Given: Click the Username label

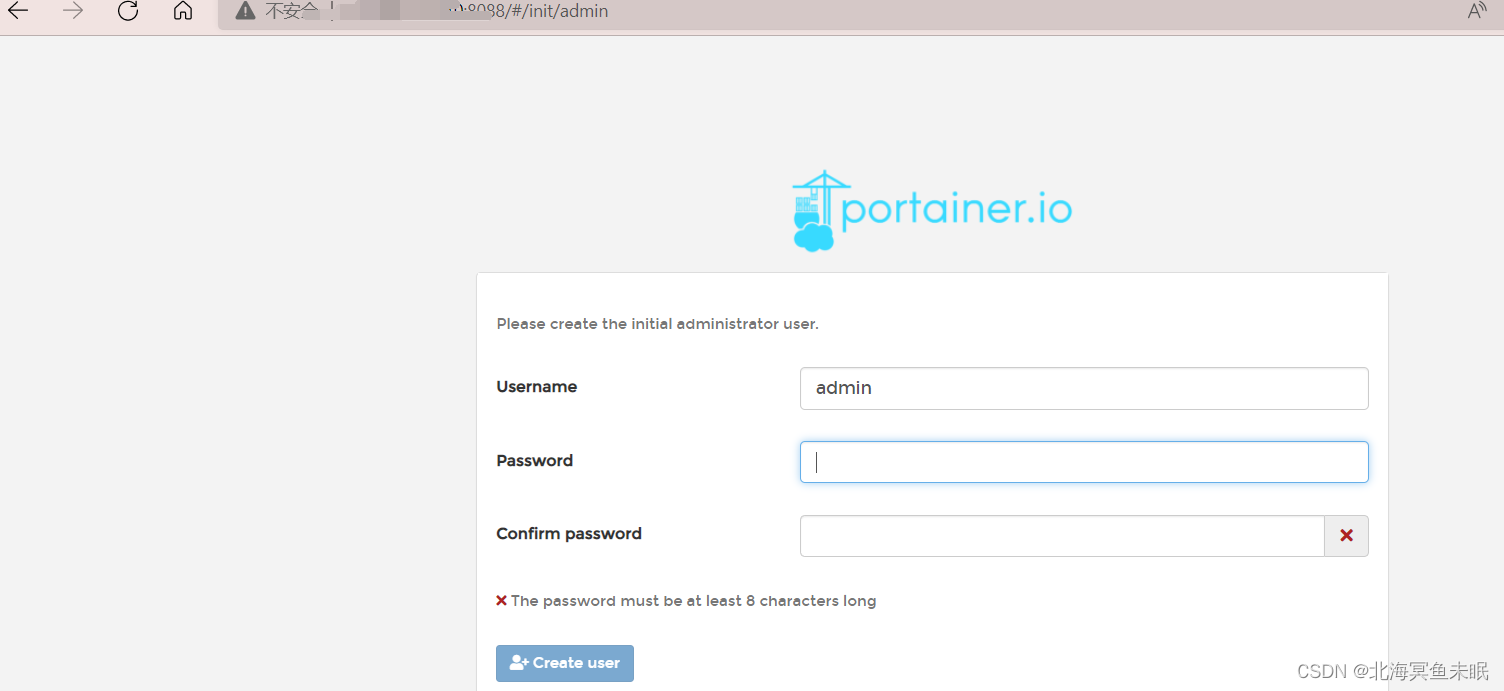Looking at the screenshot, I should pyautogui.click(x=537, y=387).
